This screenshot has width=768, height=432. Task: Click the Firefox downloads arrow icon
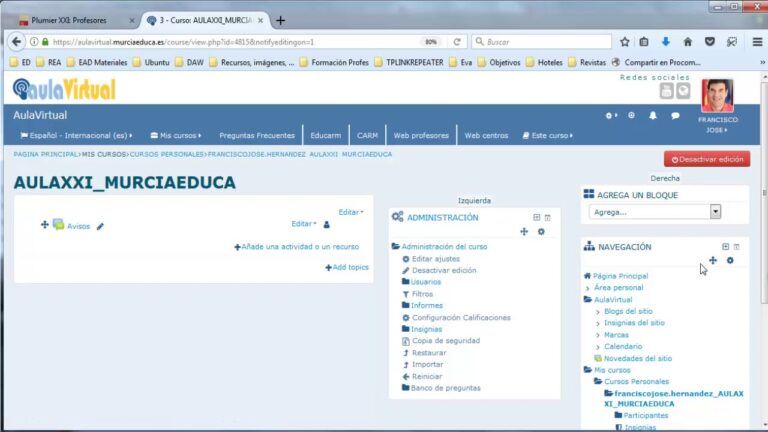pos(665,42)
